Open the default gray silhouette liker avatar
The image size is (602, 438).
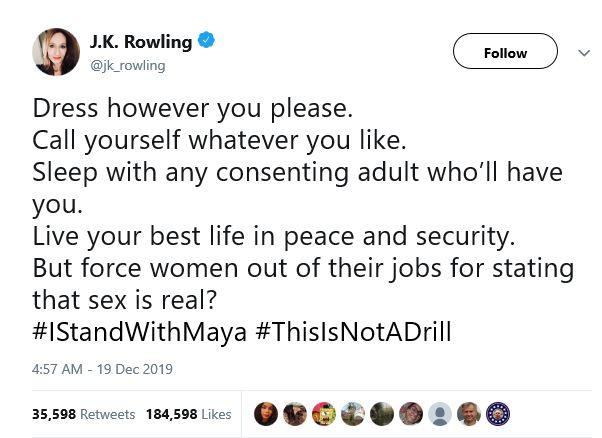[x=440, y=414]
